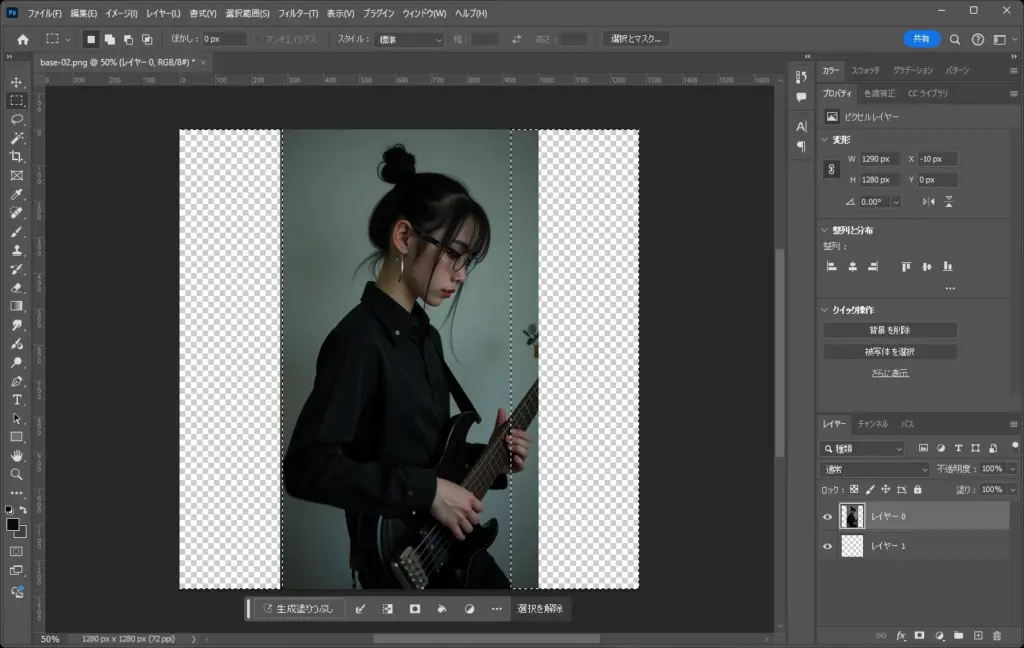The image size is (1024, 648).
Task: Switch to the 色調補正 tab
Action: tap(880, 93)
